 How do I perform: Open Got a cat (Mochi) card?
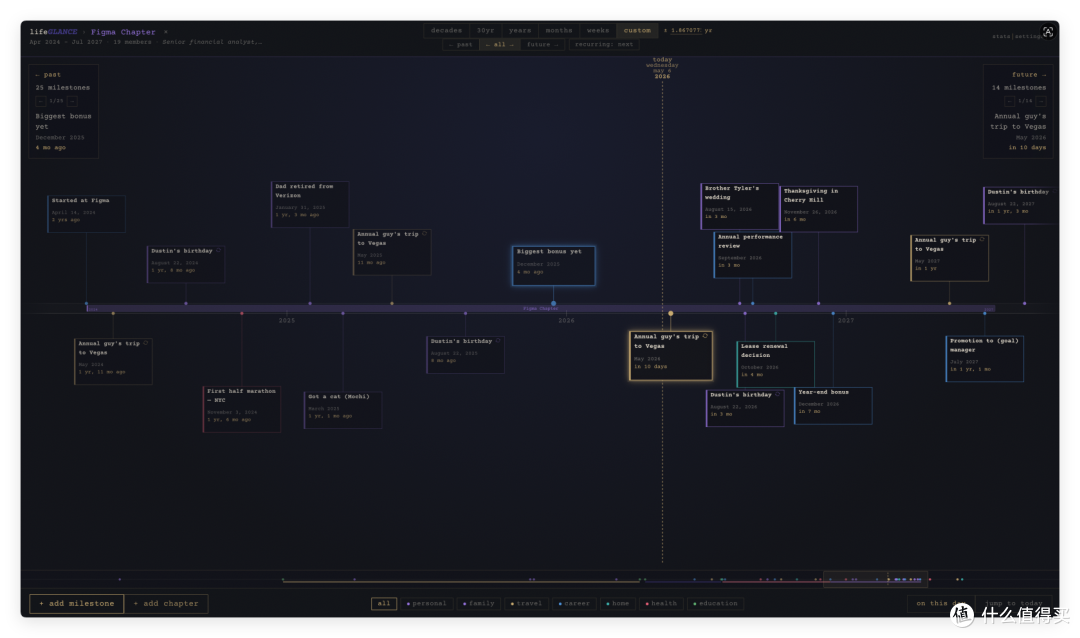[x=343, y=410]
